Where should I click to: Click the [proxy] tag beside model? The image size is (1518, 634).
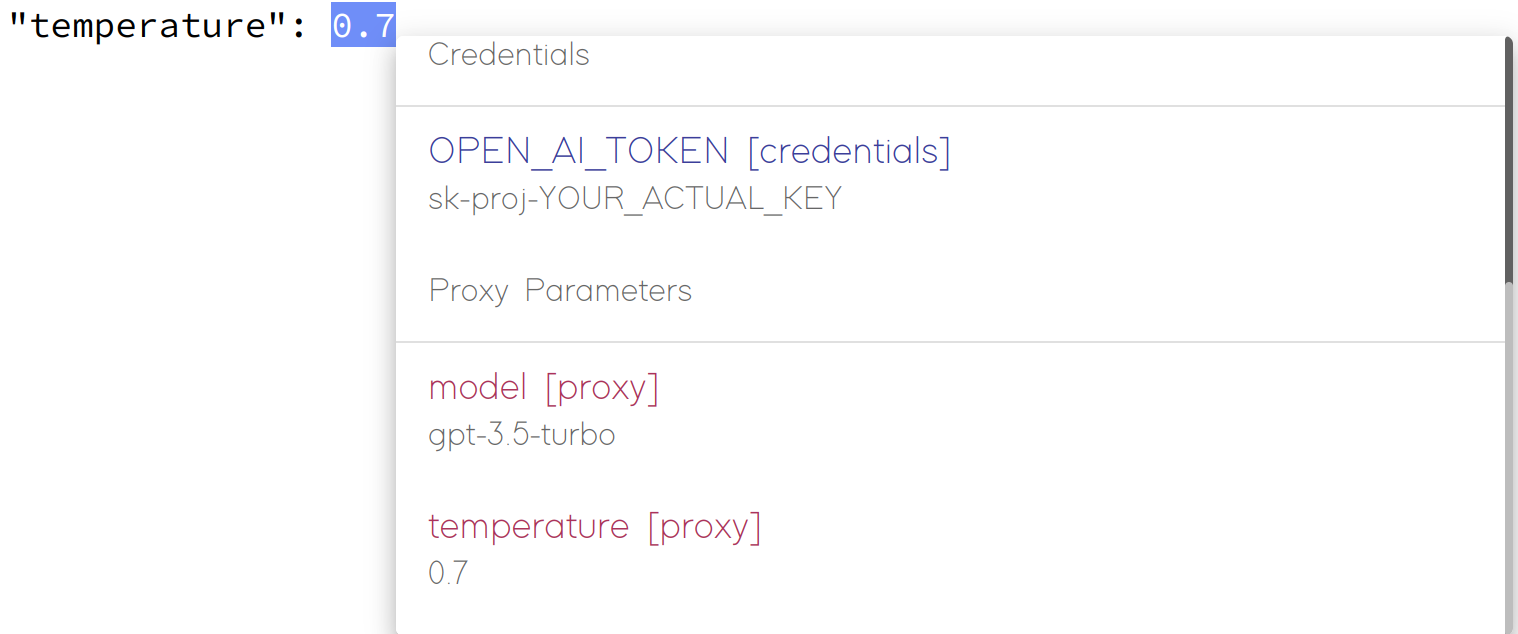[602, 387]
